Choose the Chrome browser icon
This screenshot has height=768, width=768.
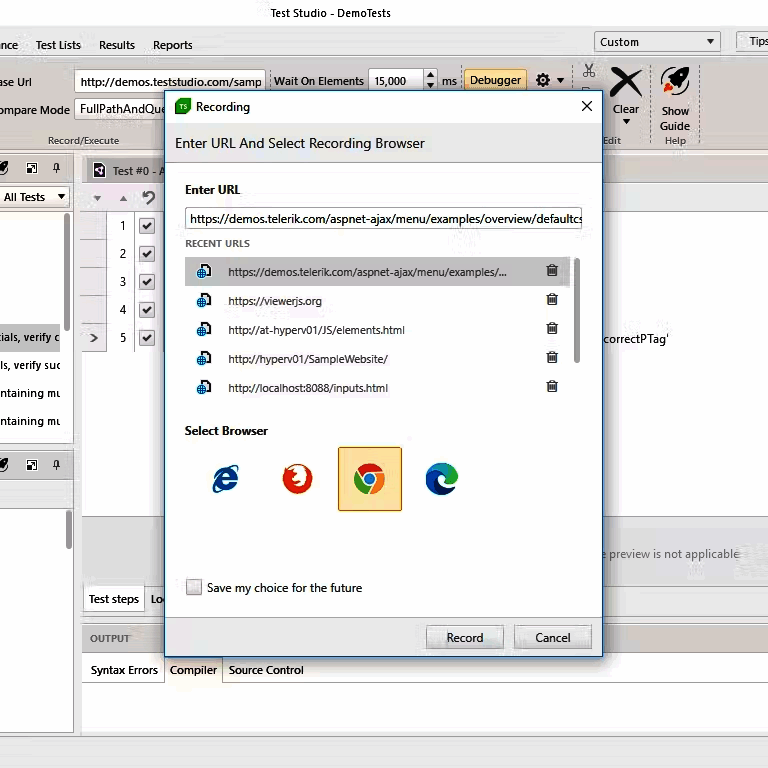pos(369,479)
